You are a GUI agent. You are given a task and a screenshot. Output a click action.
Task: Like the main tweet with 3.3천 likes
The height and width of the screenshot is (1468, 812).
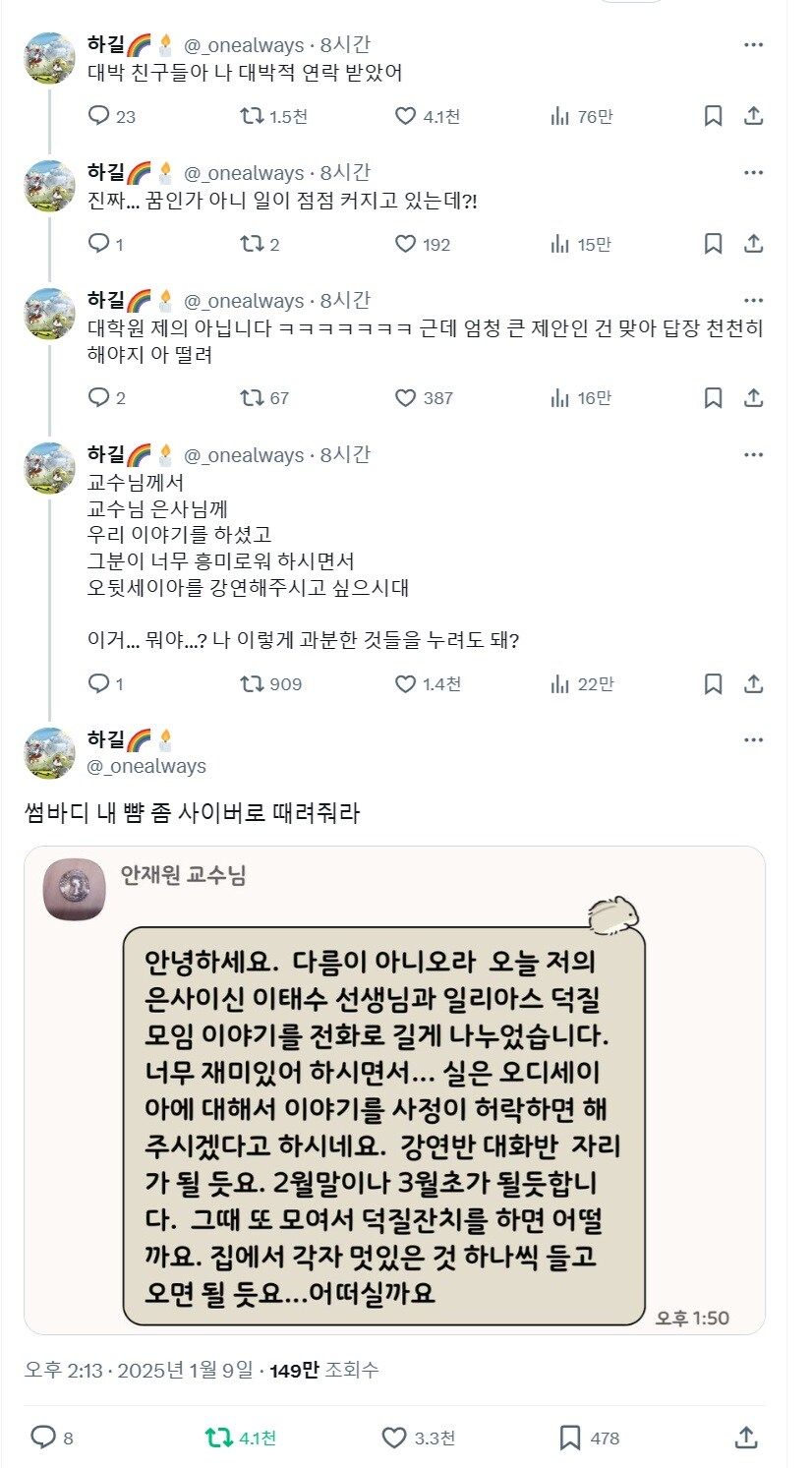394,1438
